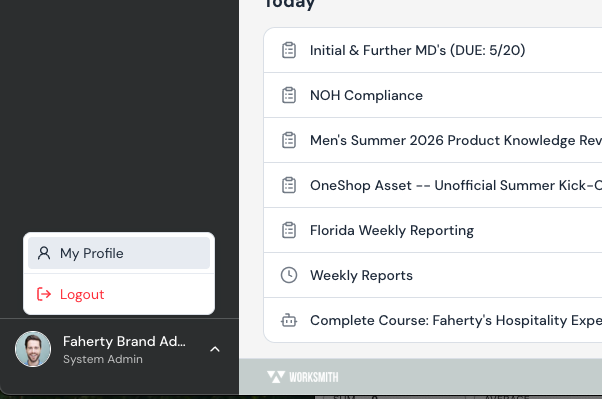Click the Worksmith logo in the footer
The height and width of the screenshot is (399, 602).
point(303,377)
